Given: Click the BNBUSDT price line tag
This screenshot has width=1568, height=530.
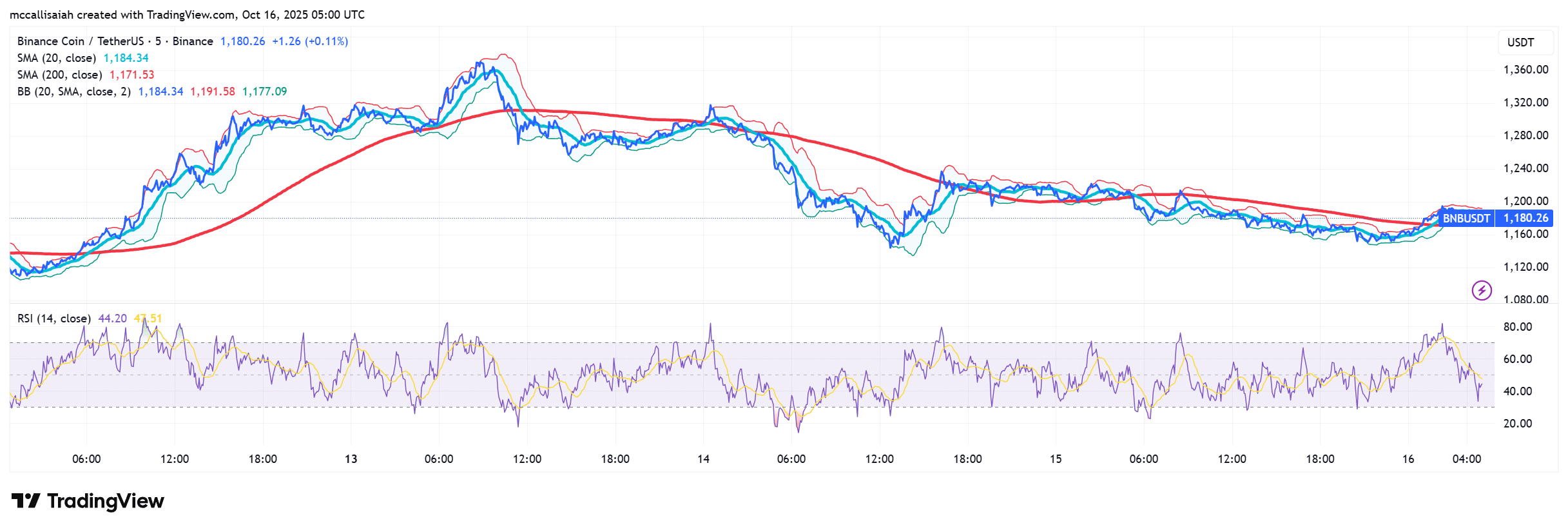Looking at the screenshot, I should [1466, 219].
